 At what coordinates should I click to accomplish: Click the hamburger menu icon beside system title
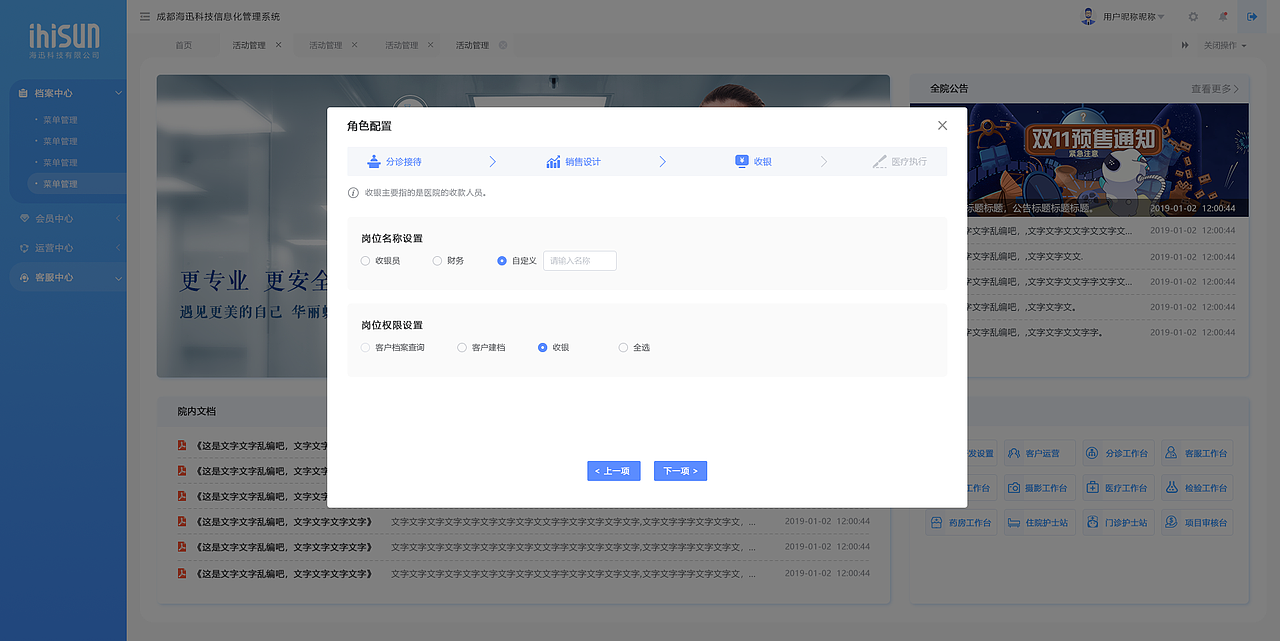pyautogui.click(x=143, y=16)
